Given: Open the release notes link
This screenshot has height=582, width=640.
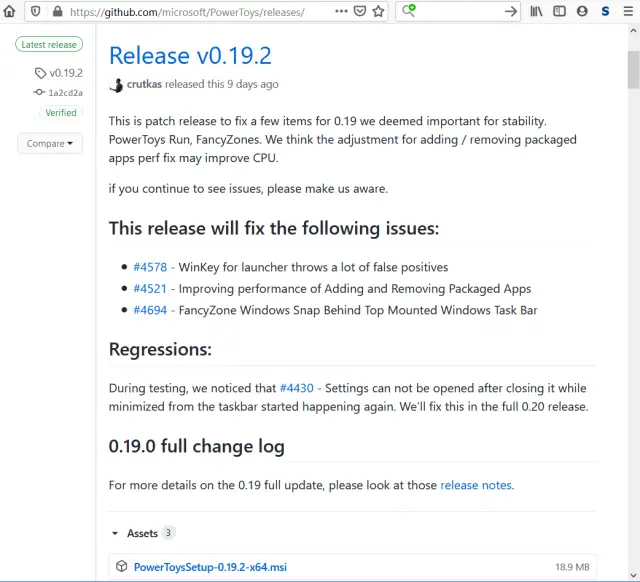Looking at the screenshot, I should tap(476, 485).
